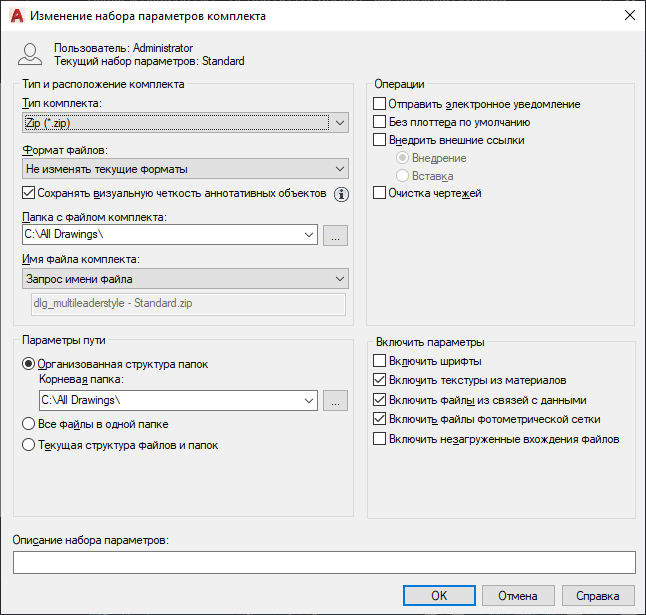
Task: Open Папка с файлом комплекта dropdown arrow
Action: tap(309, 235)
